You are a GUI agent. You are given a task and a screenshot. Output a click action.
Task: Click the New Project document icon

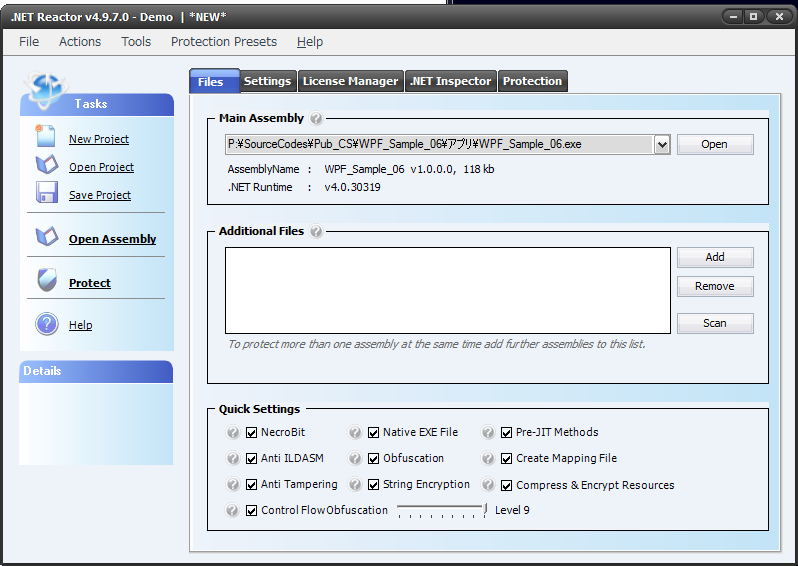point(45,136)
